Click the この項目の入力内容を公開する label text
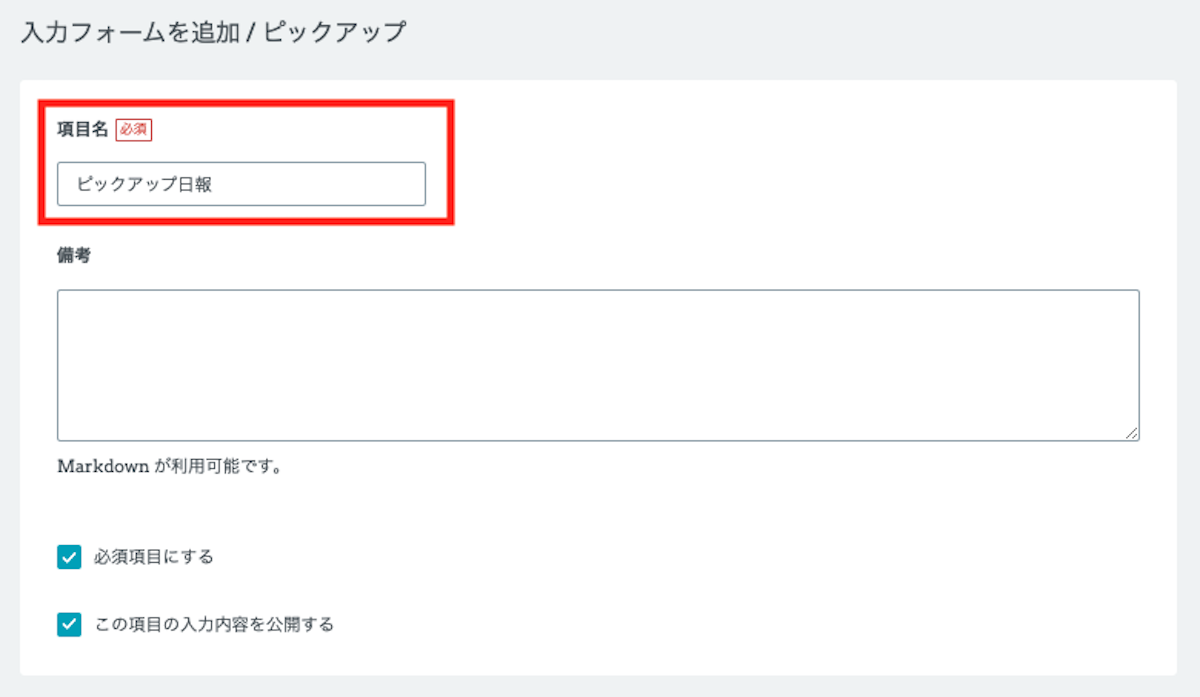Image resolution: width=1200 pixels, height=697 pixels. pyautogui.click(x=214, y=625)
